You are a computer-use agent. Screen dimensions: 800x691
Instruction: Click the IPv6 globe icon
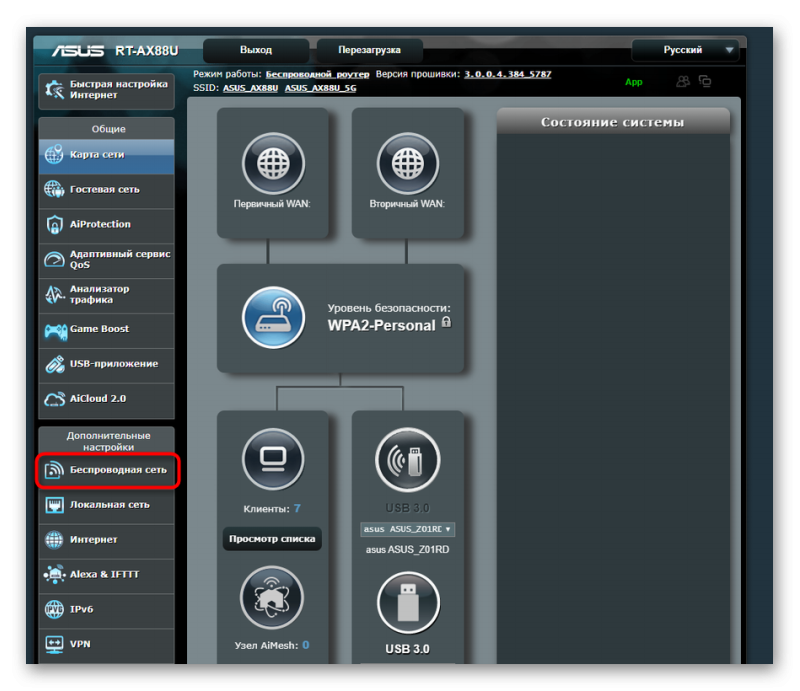tap(54, 609)
